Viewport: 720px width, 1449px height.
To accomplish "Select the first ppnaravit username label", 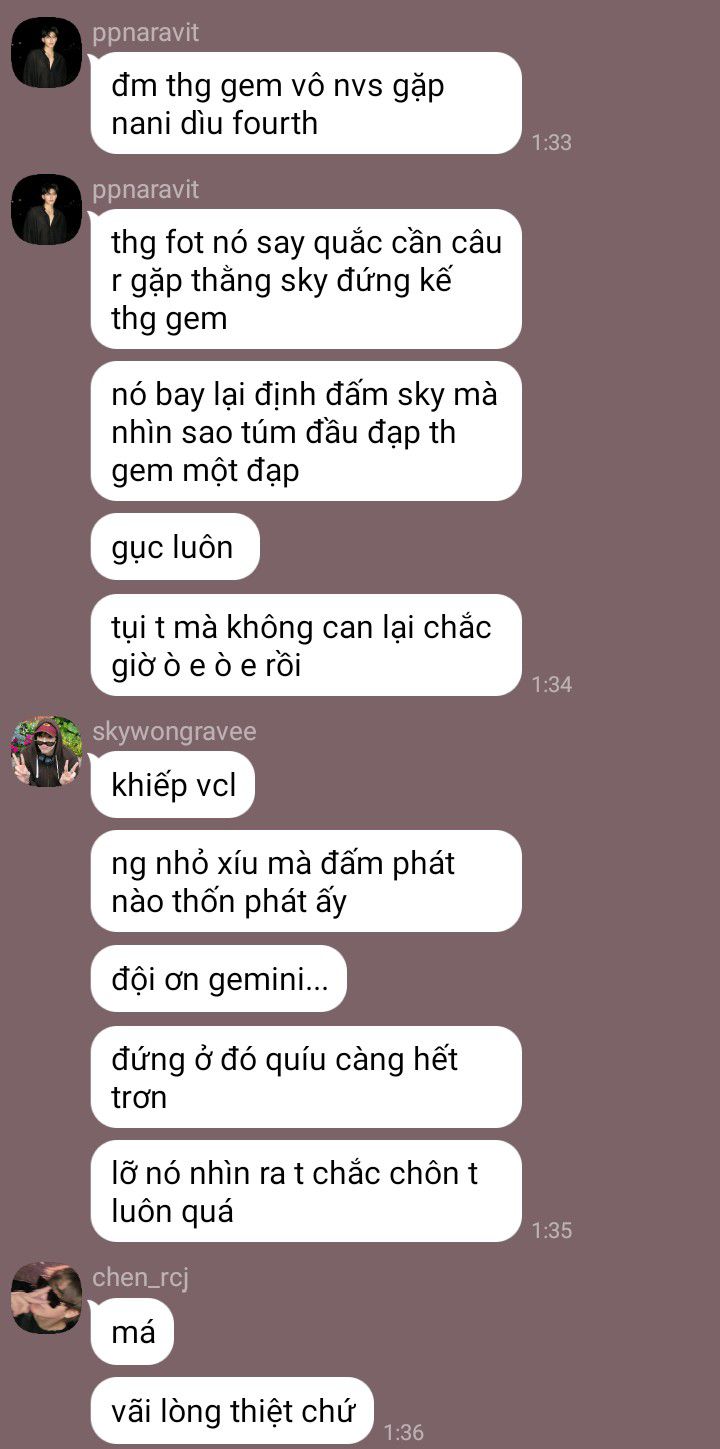I will 145,33.
